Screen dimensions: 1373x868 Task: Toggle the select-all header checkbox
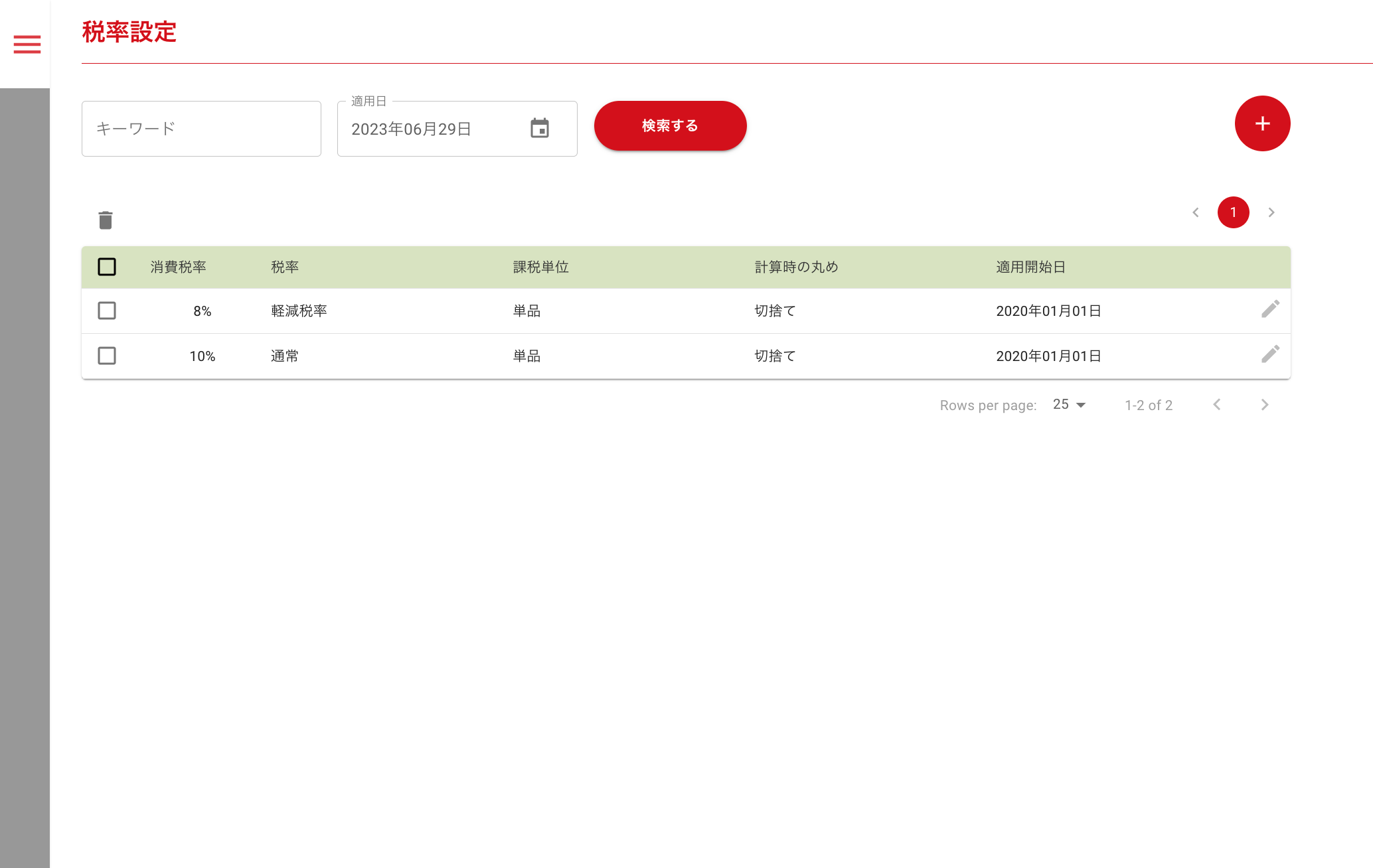pyautogui.click(x=107, y=267)
